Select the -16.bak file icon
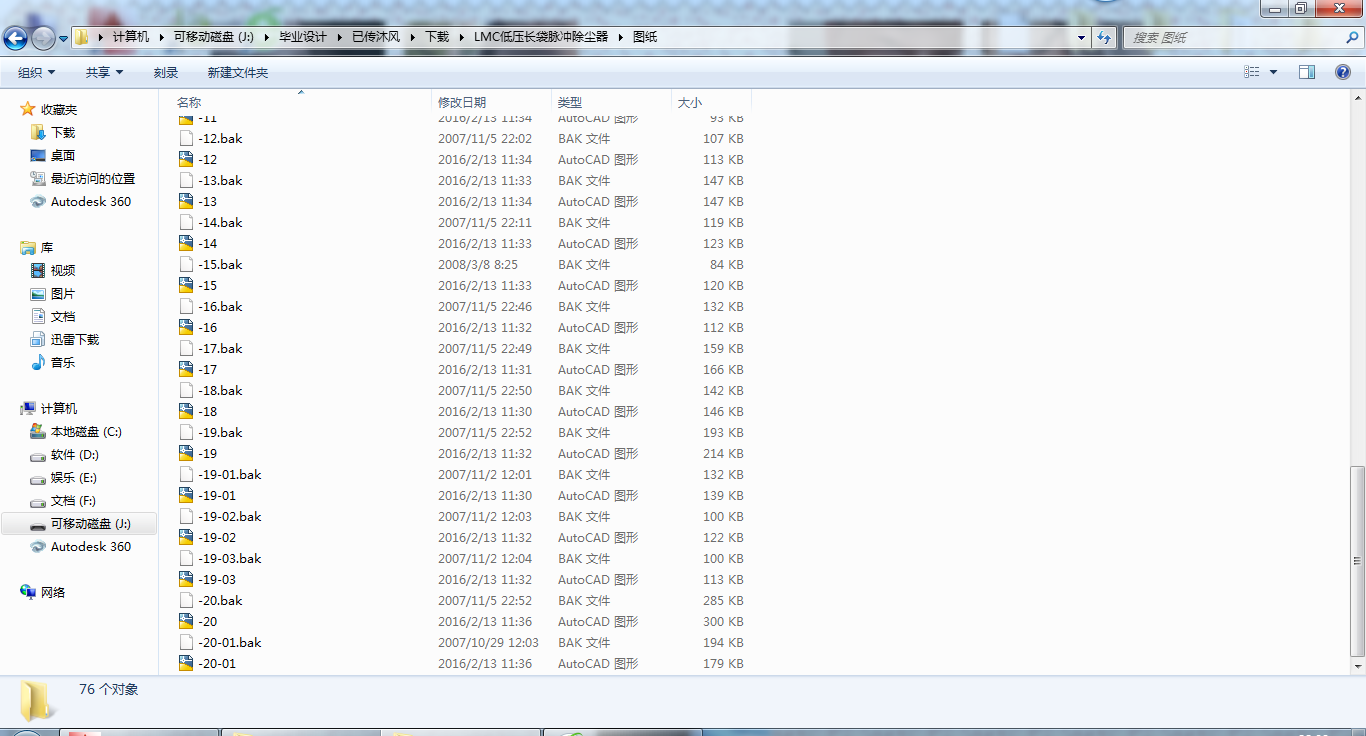 [x=186, y=307]
